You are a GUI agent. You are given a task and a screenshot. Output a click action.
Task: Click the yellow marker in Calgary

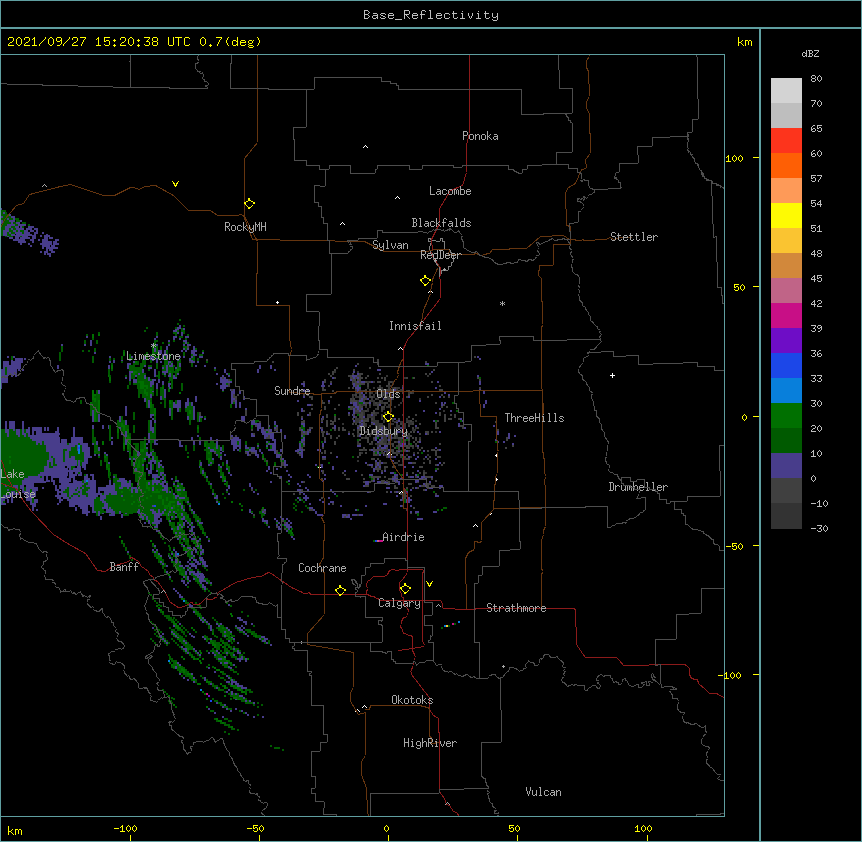tap(405, 589)
